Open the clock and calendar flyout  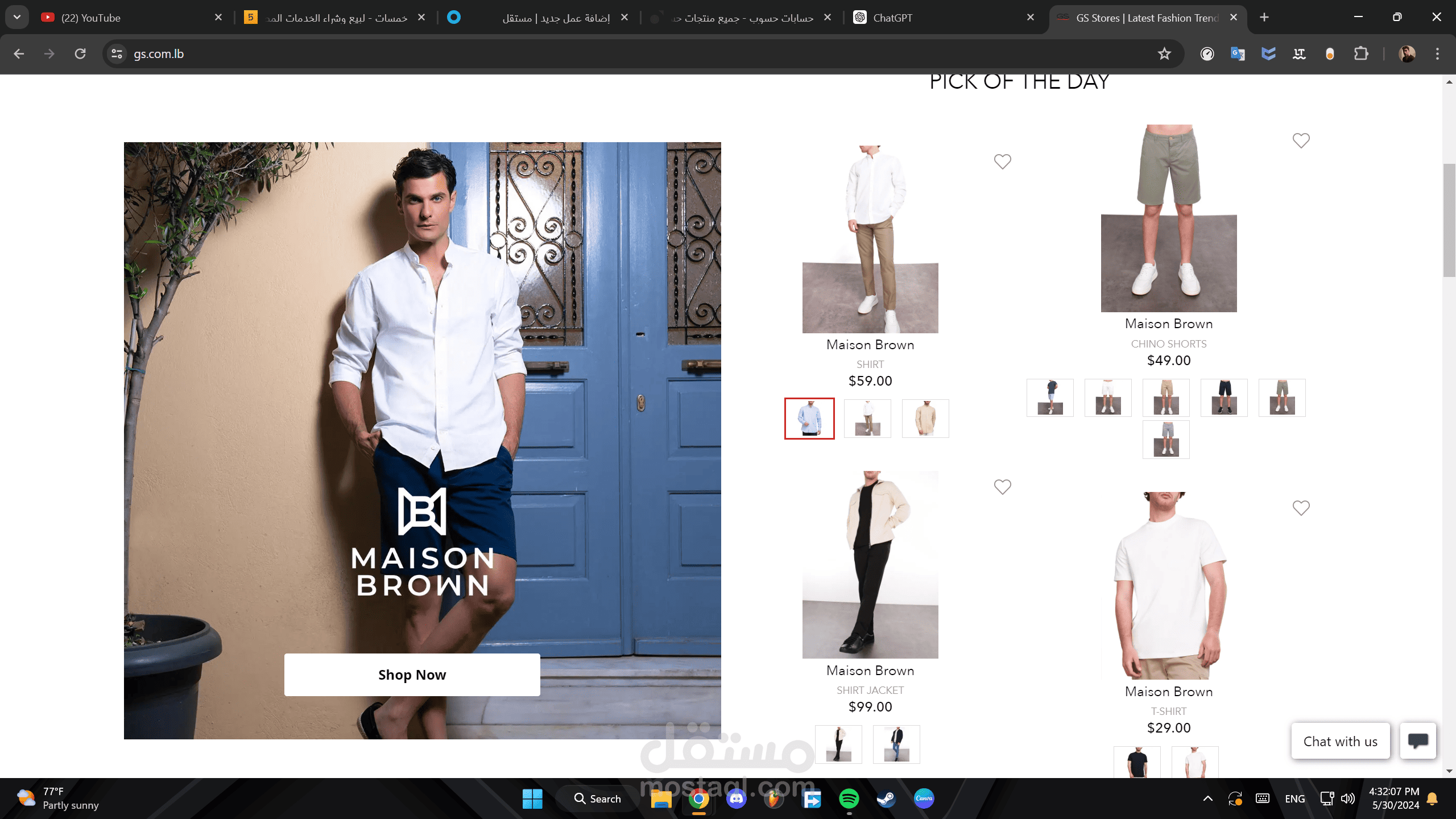click(1394, 799)
